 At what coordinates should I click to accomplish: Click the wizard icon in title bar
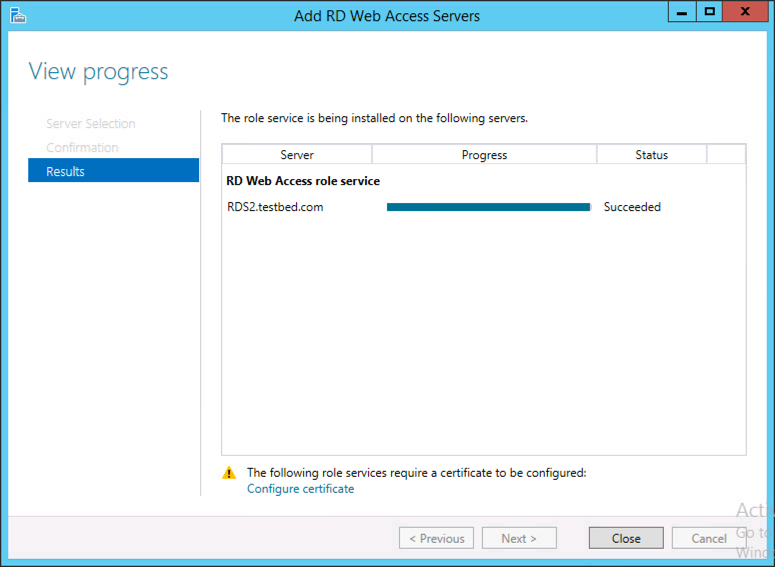(18, 15)
